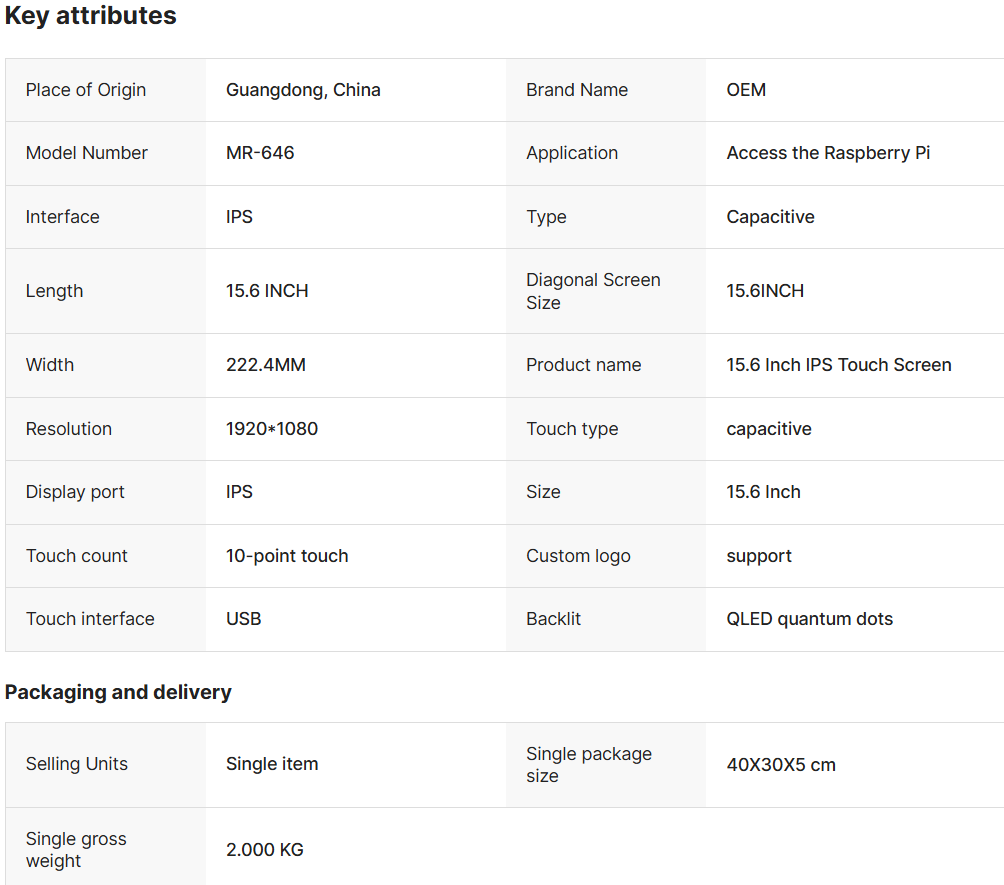The width and height of the screenshot is (1004, 885).
Task: Select the OEM brand name value
Action: [x=746, y=90]
